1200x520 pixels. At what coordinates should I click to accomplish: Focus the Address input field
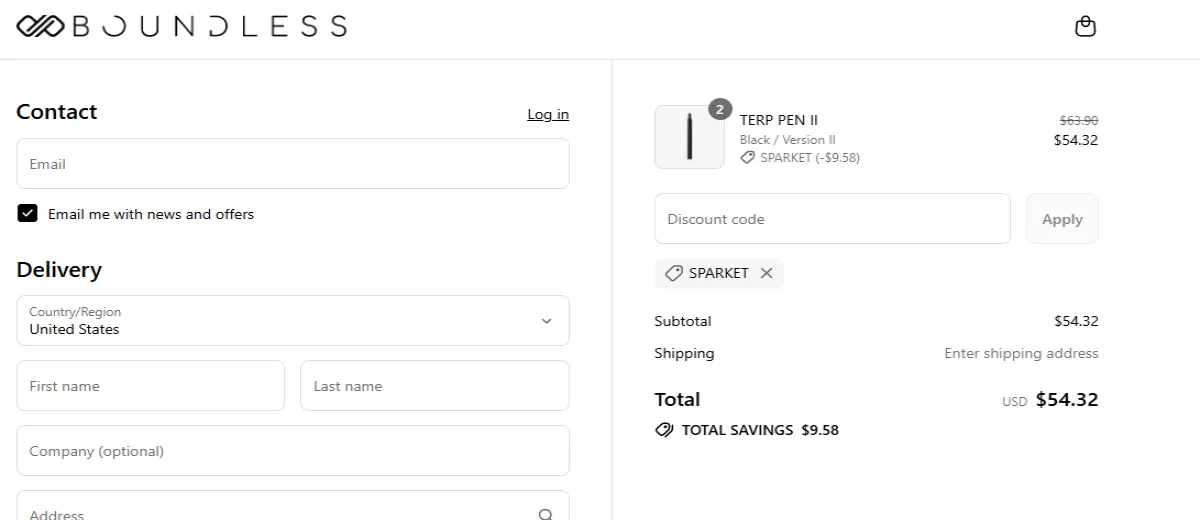tap(293, 506)
